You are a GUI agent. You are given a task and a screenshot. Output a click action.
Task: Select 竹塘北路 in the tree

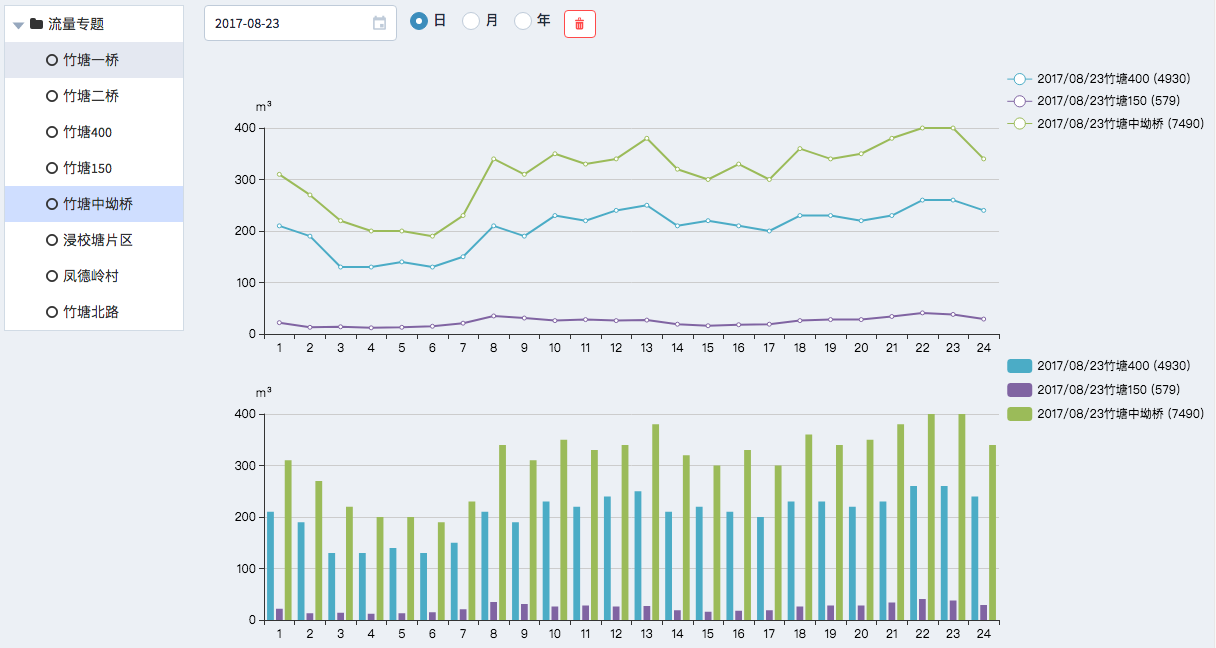point(91,312)
